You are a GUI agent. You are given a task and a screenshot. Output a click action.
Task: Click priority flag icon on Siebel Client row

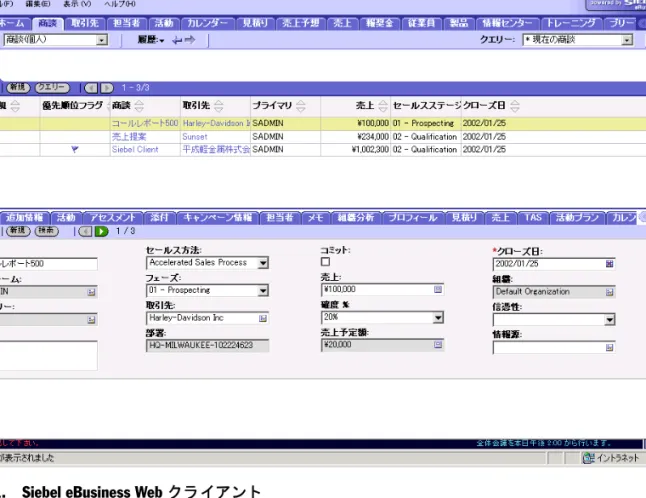[x=75, y=150]
